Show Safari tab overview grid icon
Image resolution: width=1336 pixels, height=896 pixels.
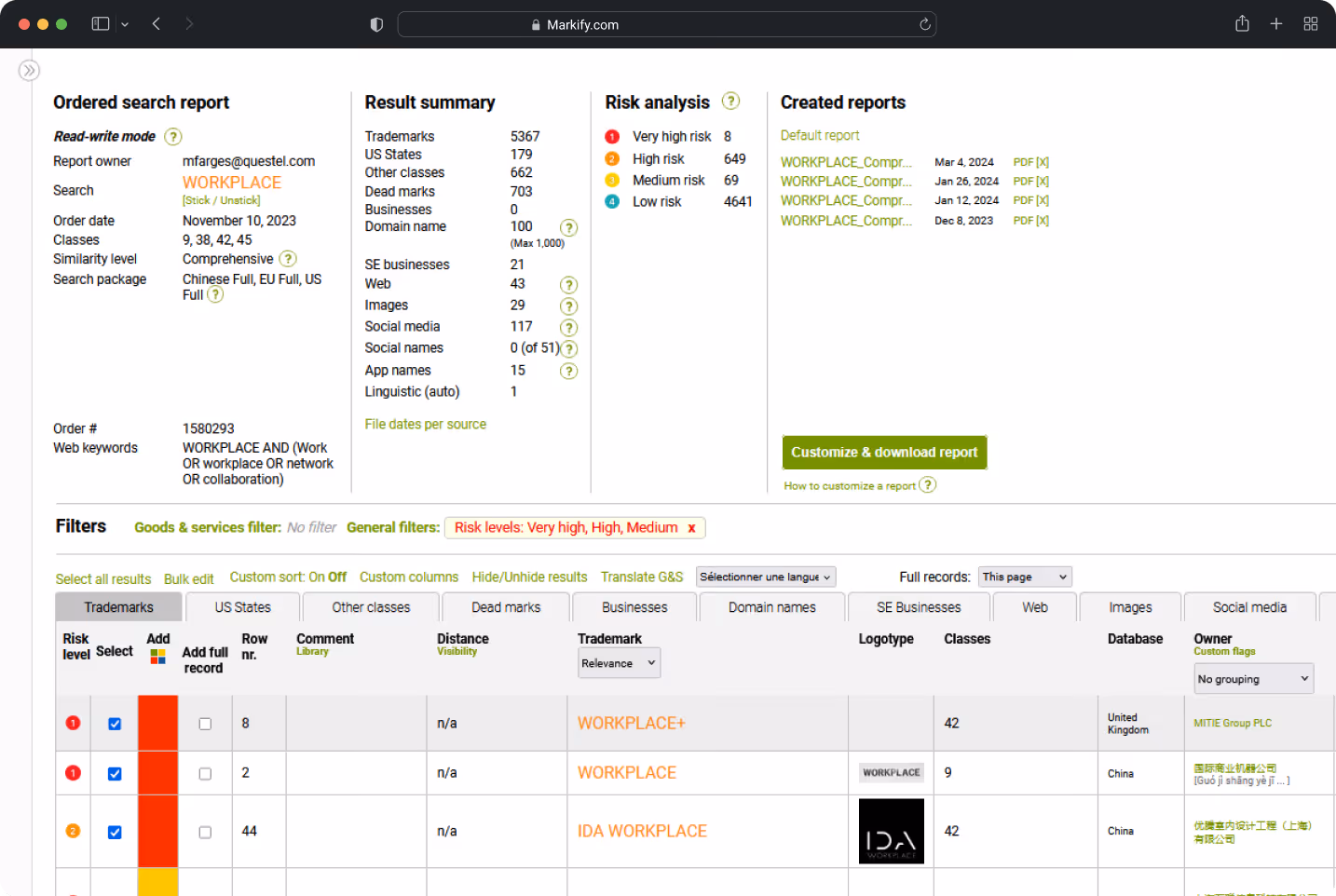(x=1311, y=24)
